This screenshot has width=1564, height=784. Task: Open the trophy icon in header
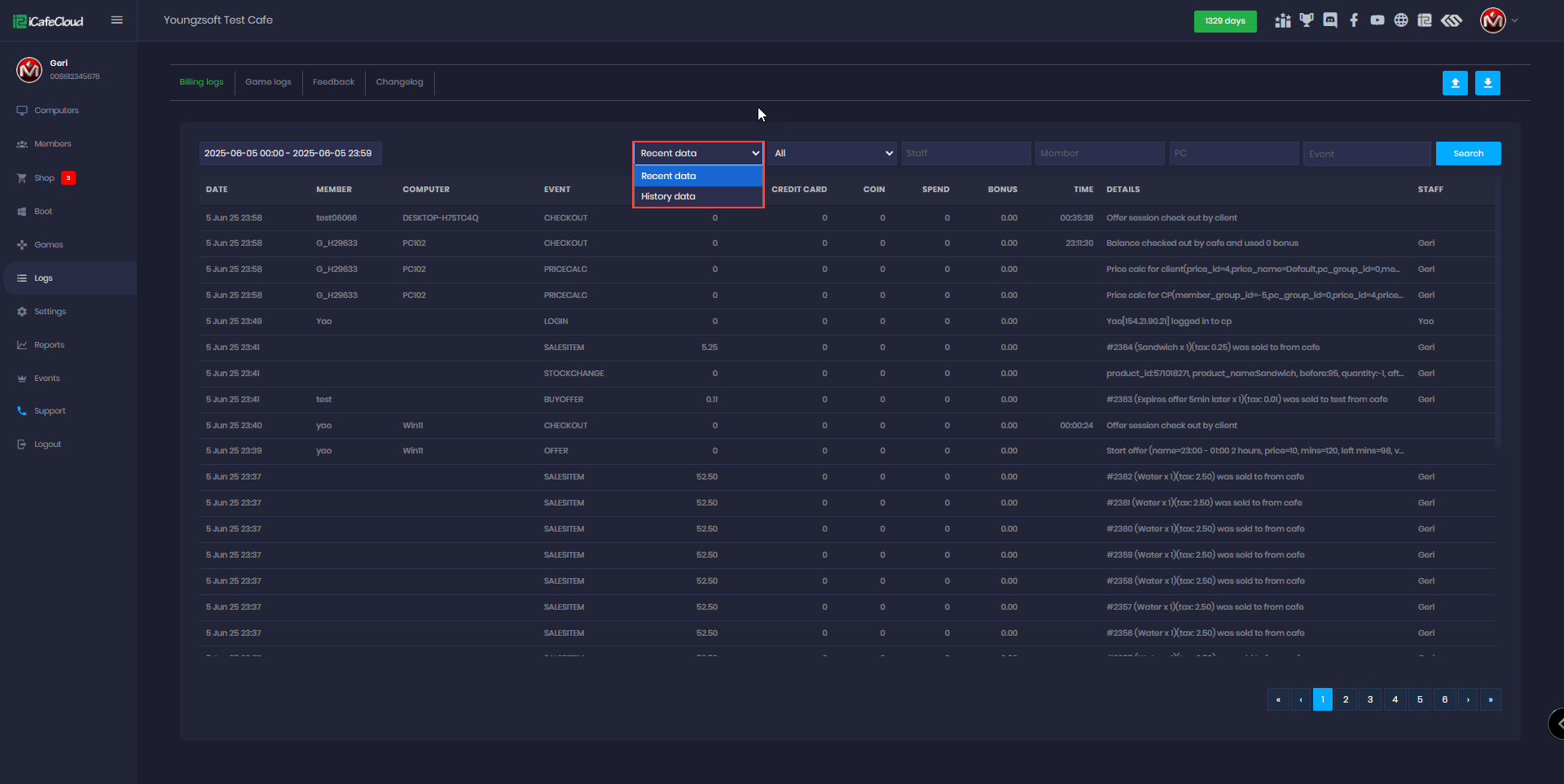click(x=1307, y=20)
